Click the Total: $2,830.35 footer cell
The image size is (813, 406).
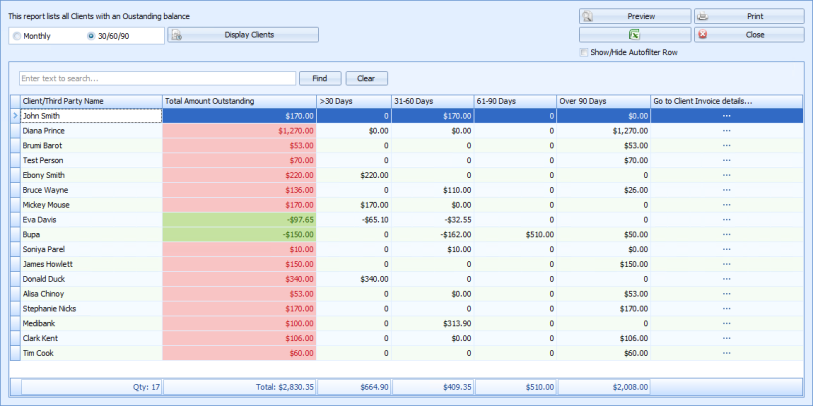pos(240,387)
